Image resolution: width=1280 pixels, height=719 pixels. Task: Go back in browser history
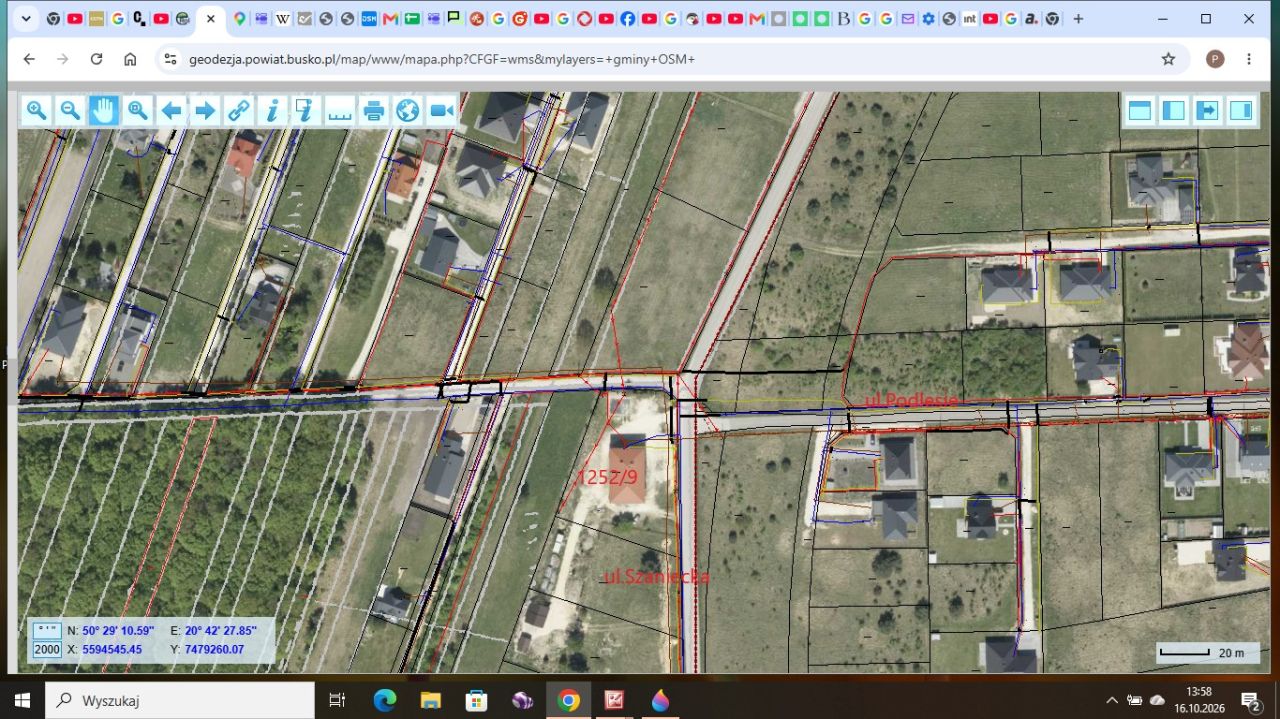(29, 59)
